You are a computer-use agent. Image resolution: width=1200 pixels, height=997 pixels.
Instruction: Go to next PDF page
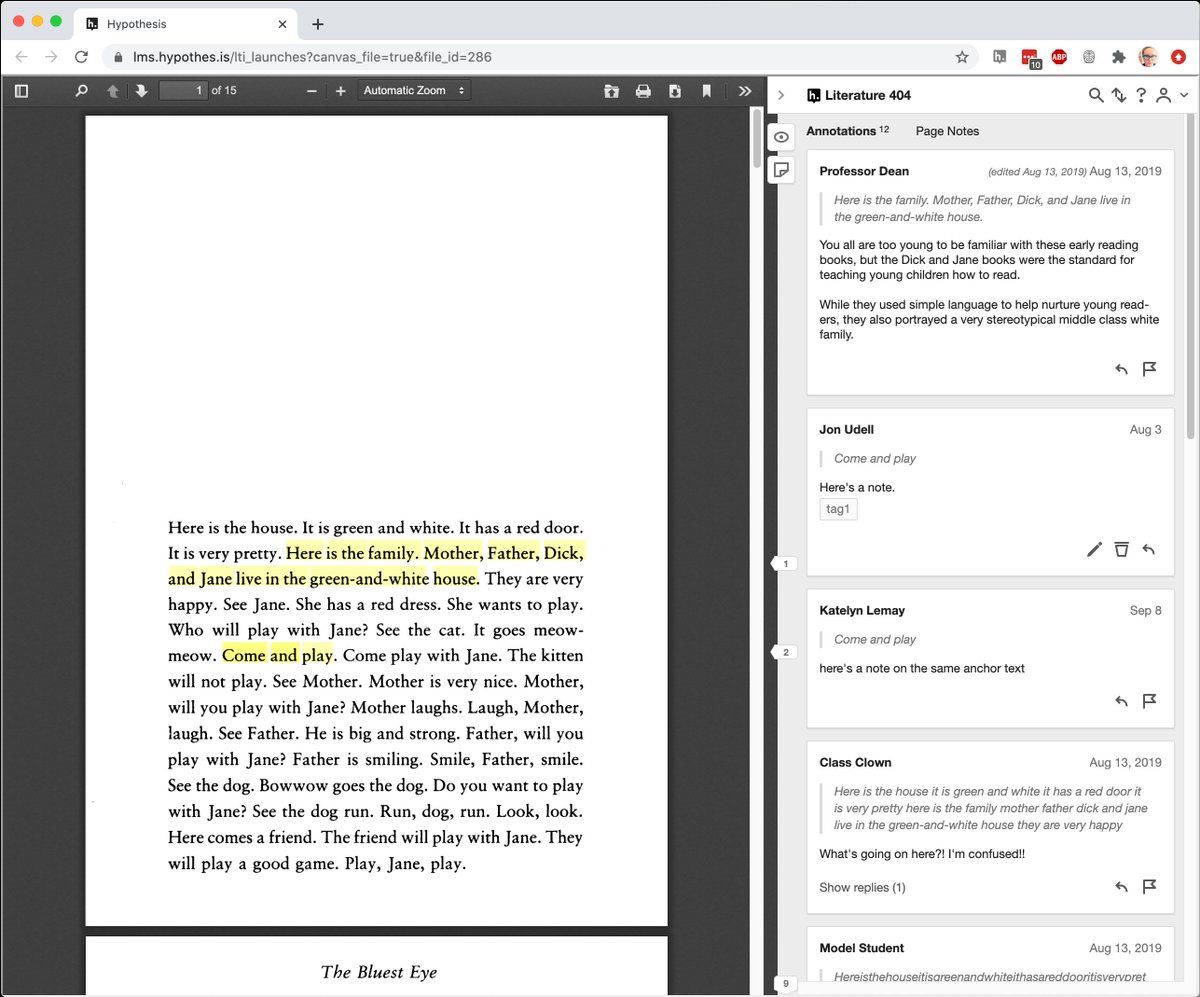(141, 91)
